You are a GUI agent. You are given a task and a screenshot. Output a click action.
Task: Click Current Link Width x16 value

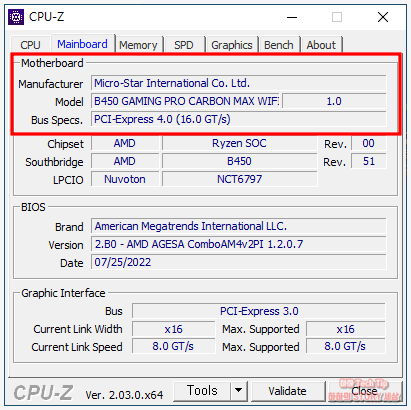[x=174, y=329]
